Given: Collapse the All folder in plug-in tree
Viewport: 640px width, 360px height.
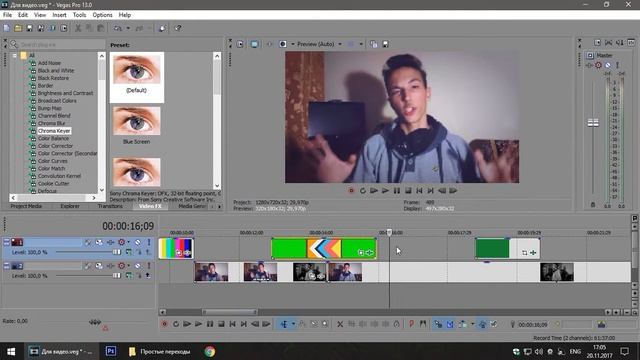Looking at the screenshot, I should [x=15, y=56].
